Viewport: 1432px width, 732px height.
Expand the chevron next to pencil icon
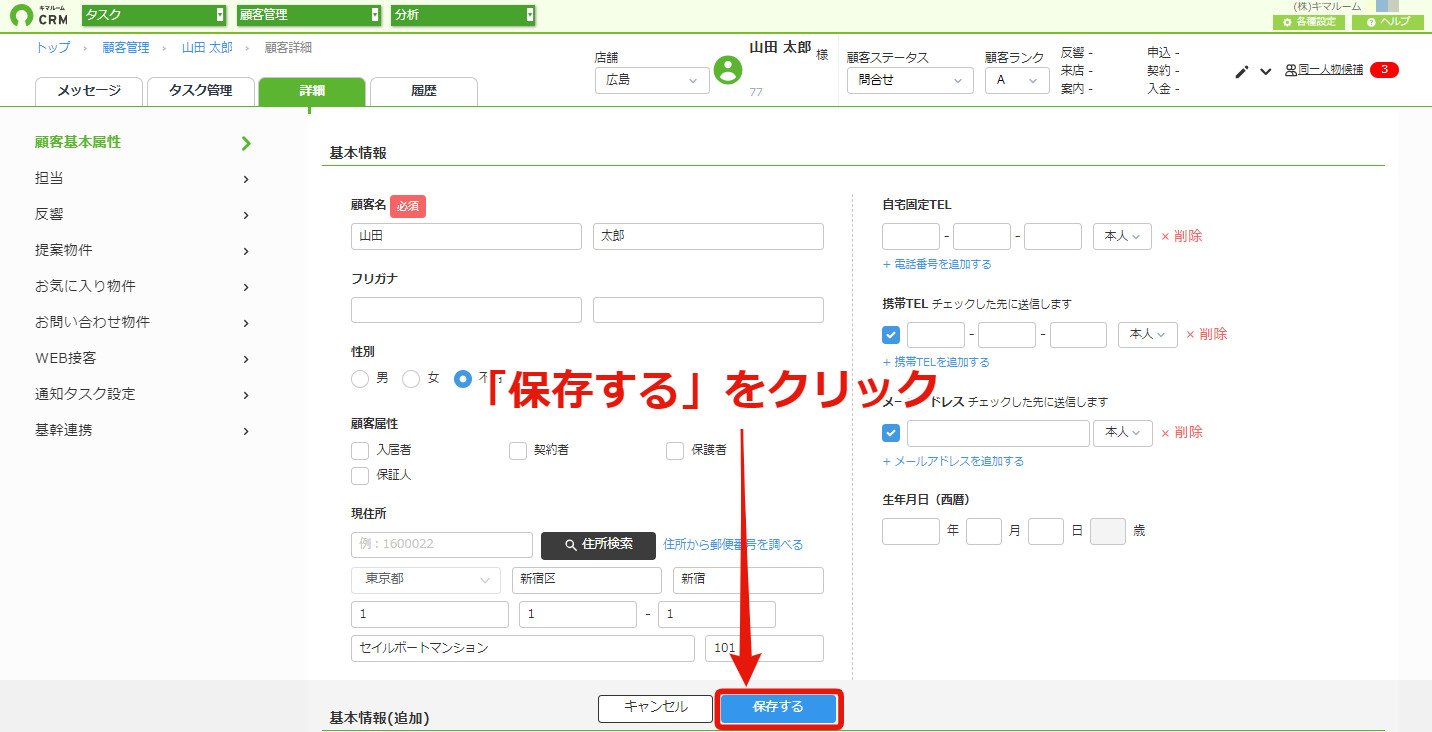[x=1266, y=71]
